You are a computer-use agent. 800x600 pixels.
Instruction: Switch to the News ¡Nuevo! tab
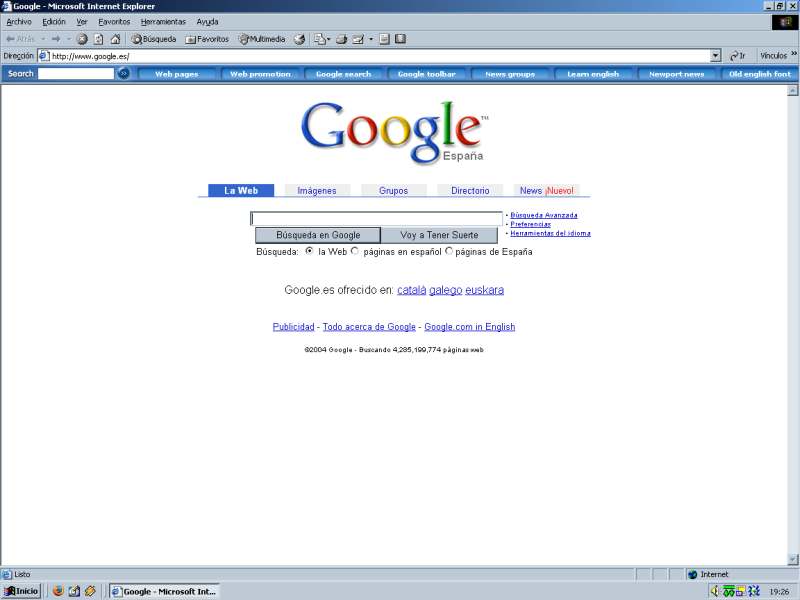[546, 190]
